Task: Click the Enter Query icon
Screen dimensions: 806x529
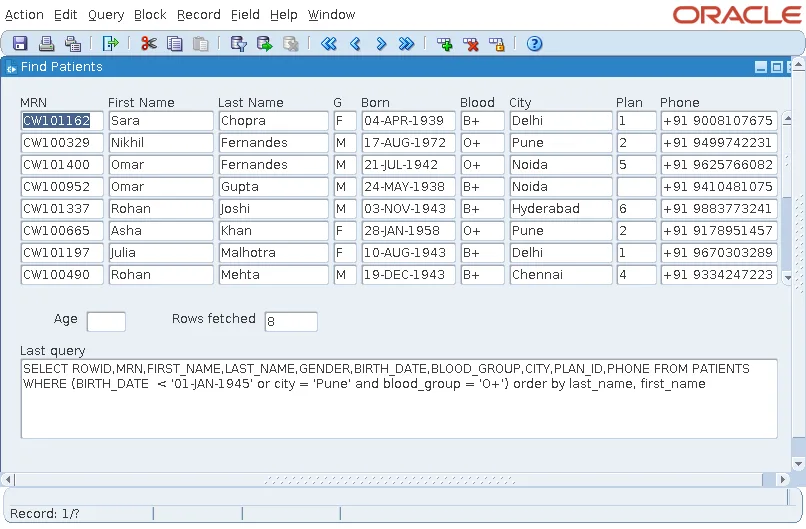Action: (239, 44)
